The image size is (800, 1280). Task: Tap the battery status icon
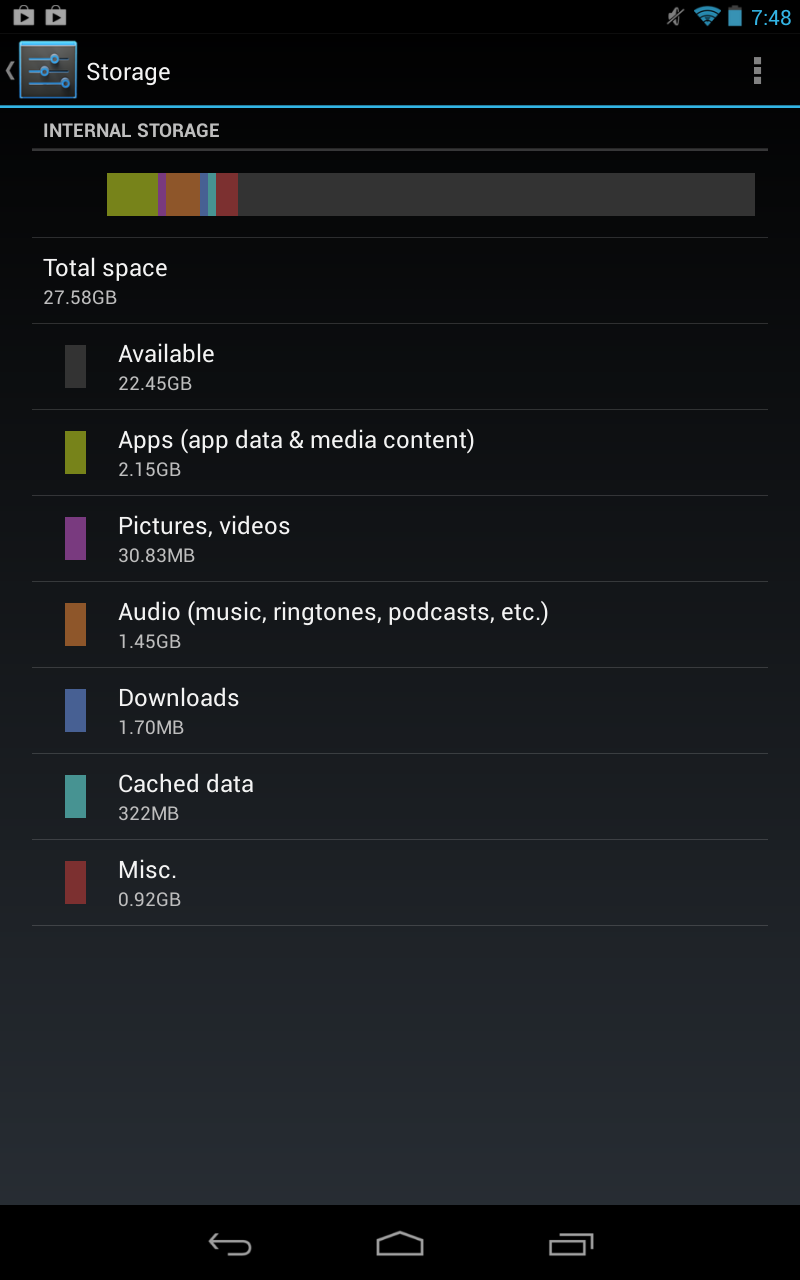point(735,16)
